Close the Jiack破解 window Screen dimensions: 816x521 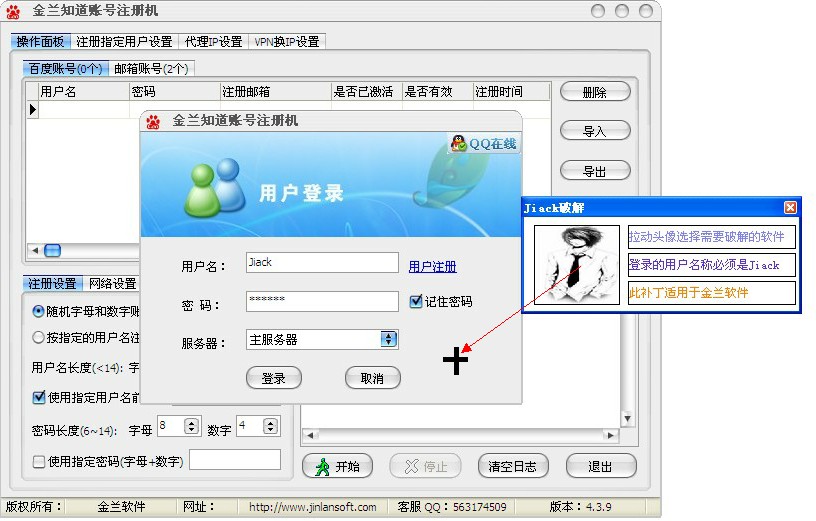click(790, 208)
